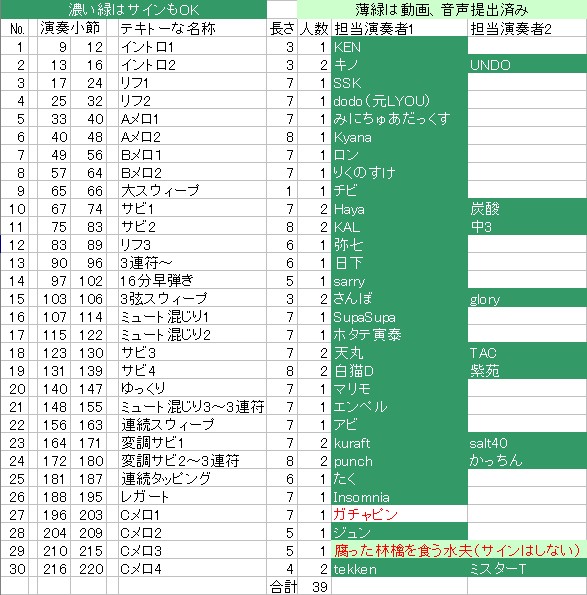Click the Haya cell
Viewport: 587px width, 595px height.
399,208
